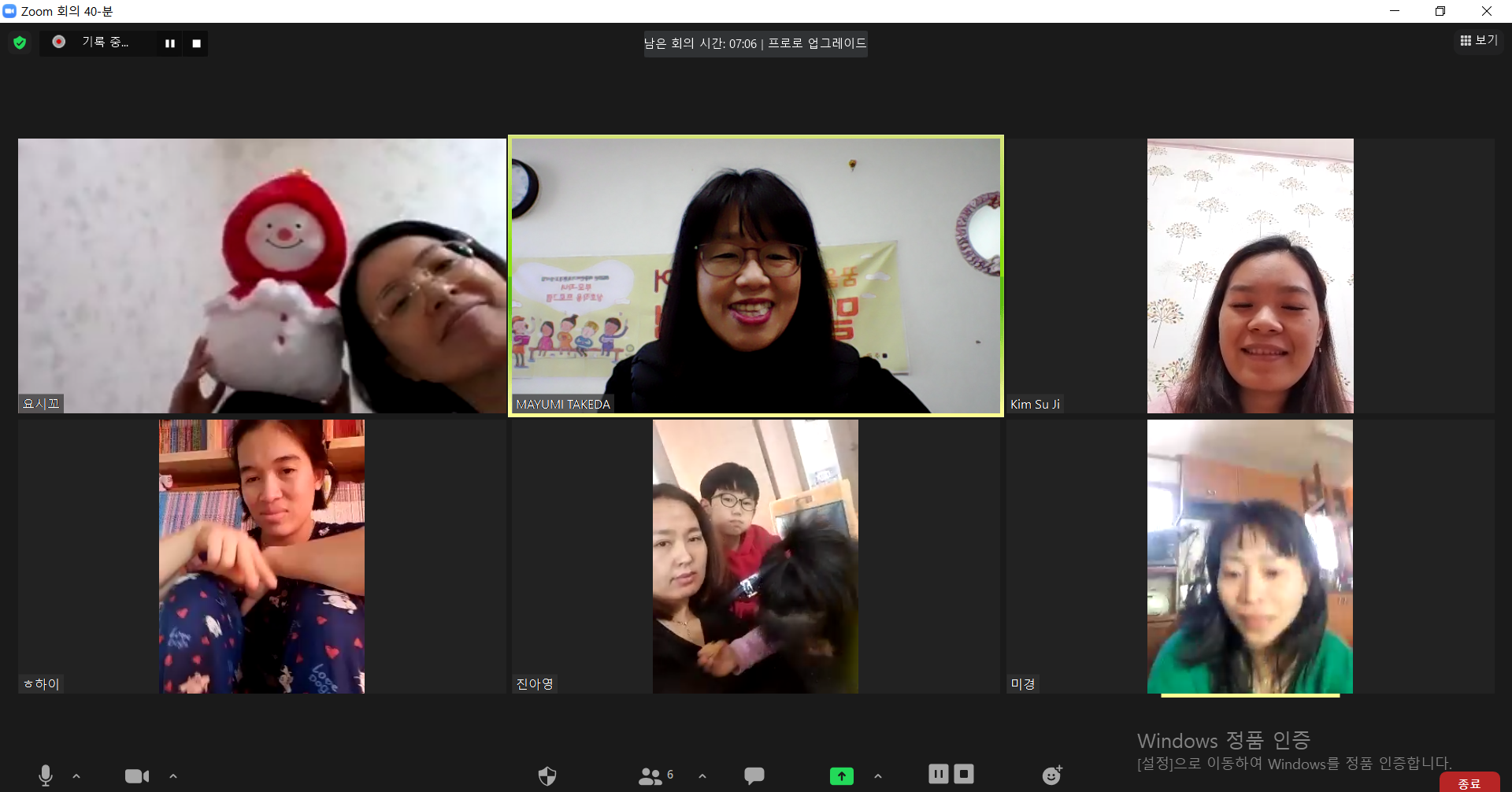Stop recording from the top bar
The height and width of the screenshot is (792, 1512).
[x=196, y=43]
